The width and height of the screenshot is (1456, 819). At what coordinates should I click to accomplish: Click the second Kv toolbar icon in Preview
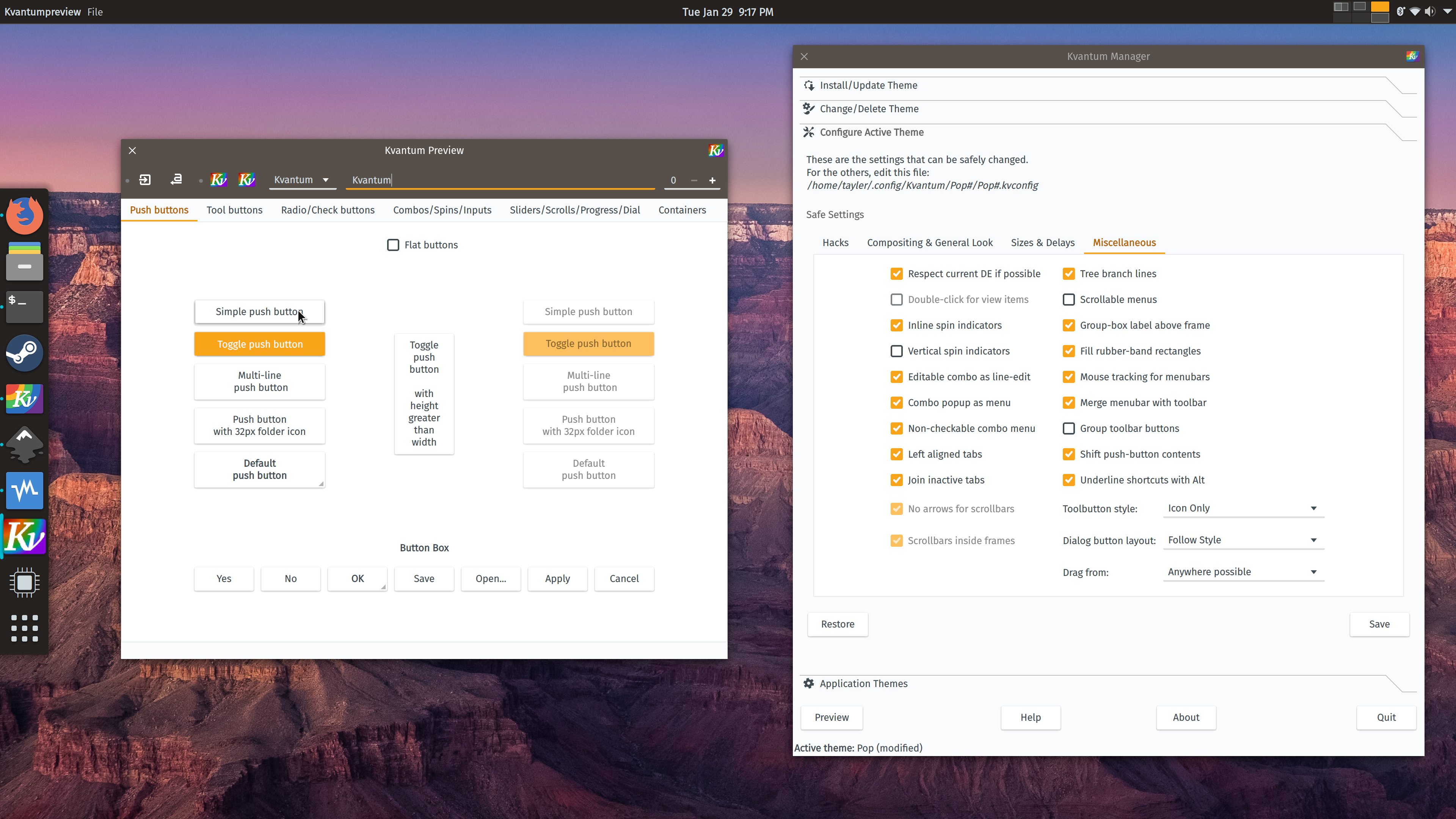tap(246, 180)
